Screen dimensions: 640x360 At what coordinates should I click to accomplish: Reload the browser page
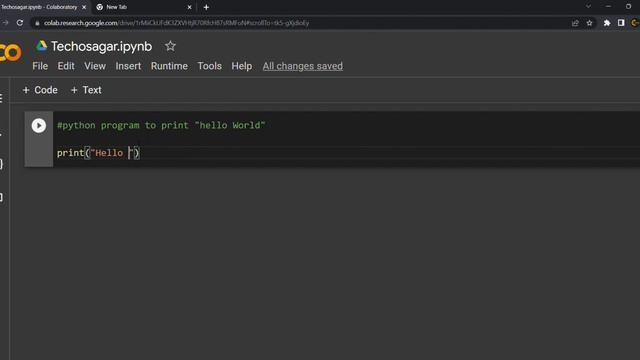20,23
